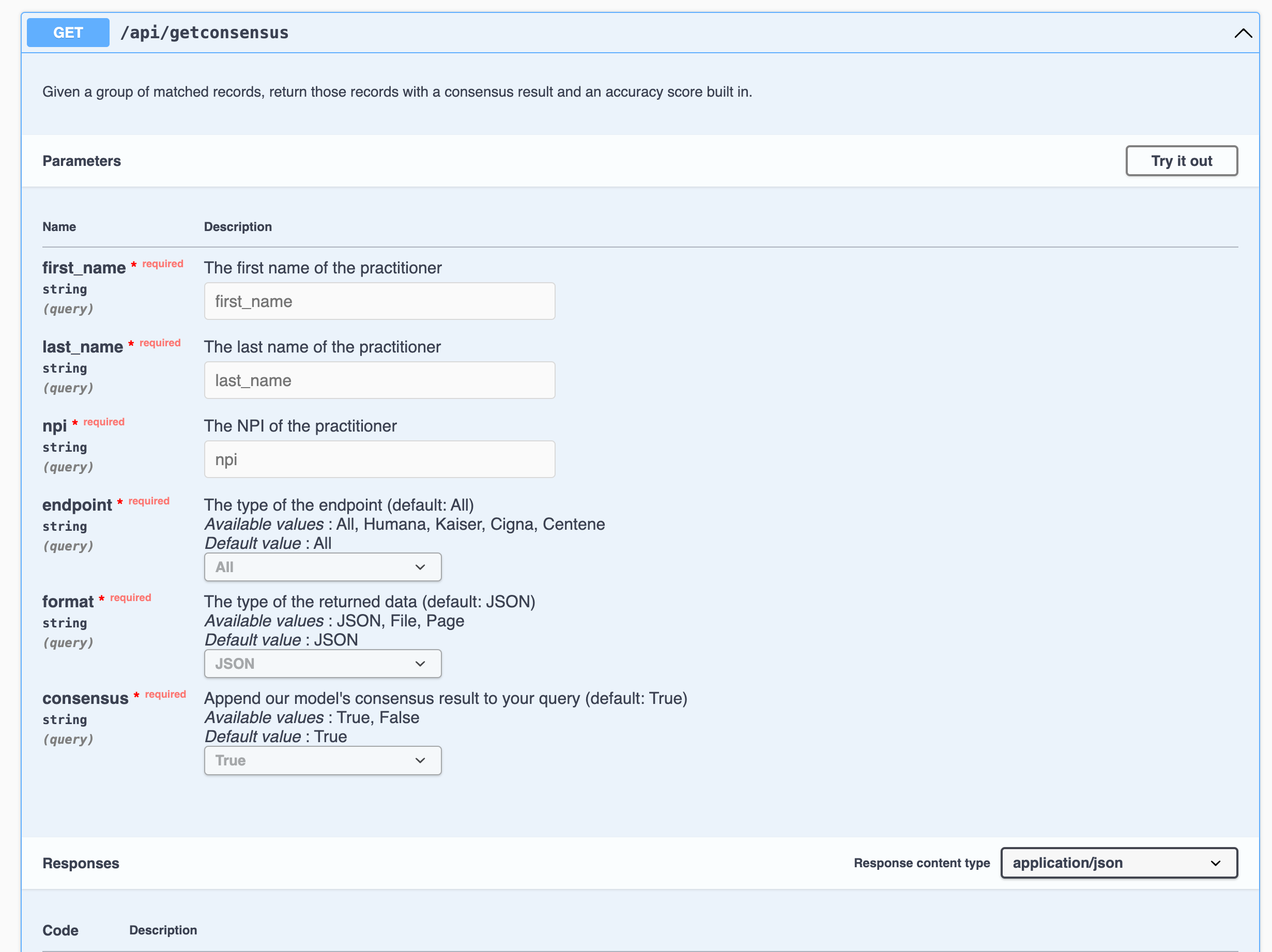
Task: Toggle the consensus value to False
Action: 322,760
